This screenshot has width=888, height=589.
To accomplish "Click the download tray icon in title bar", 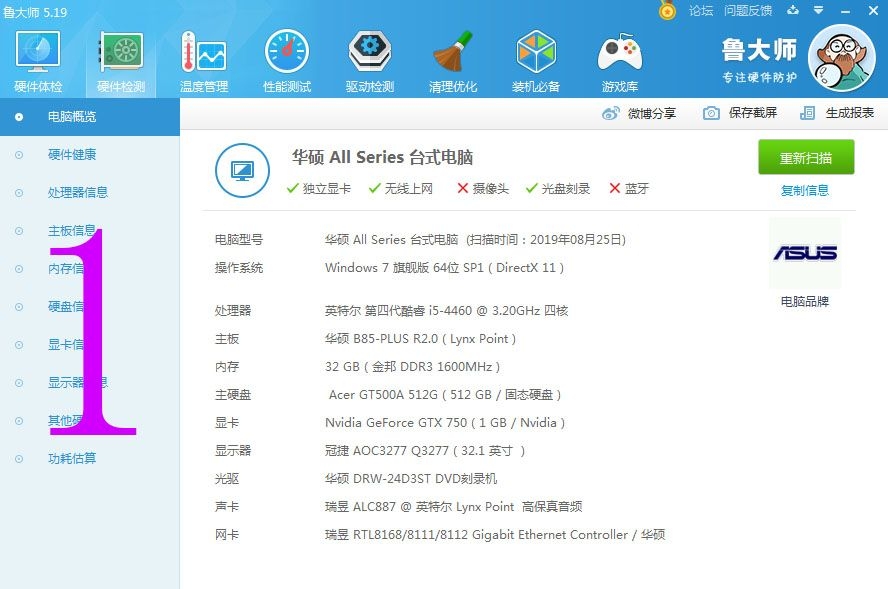I will coord(793,10).
